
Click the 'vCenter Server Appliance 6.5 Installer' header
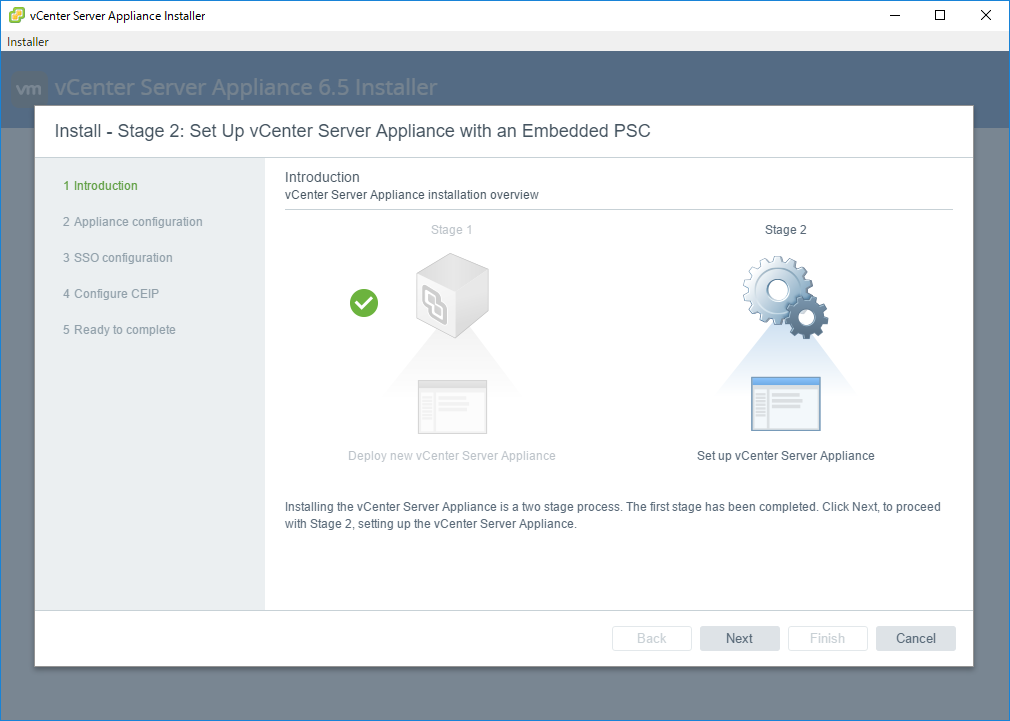(246, 87)
